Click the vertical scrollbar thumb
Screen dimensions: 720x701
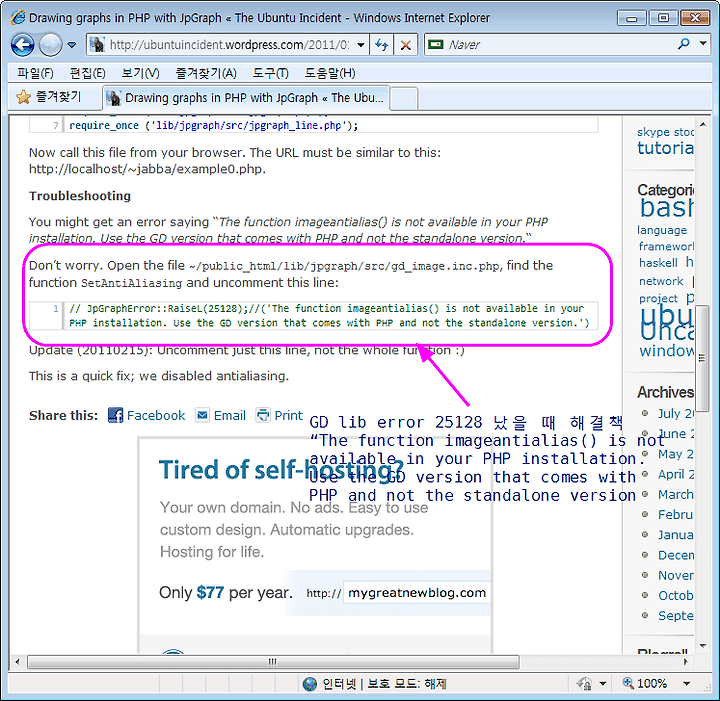point(703,358)
